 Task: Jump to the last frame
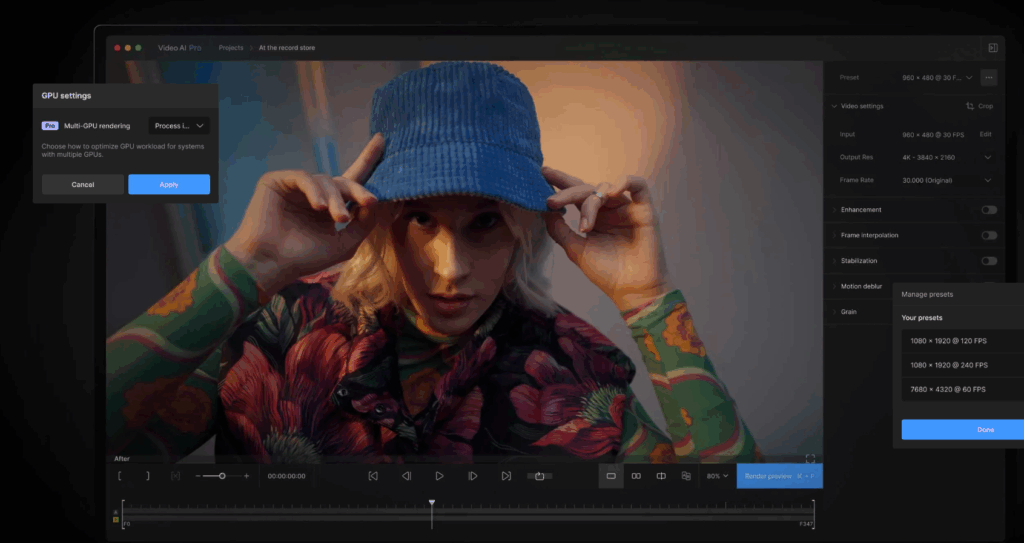(506, 476)
